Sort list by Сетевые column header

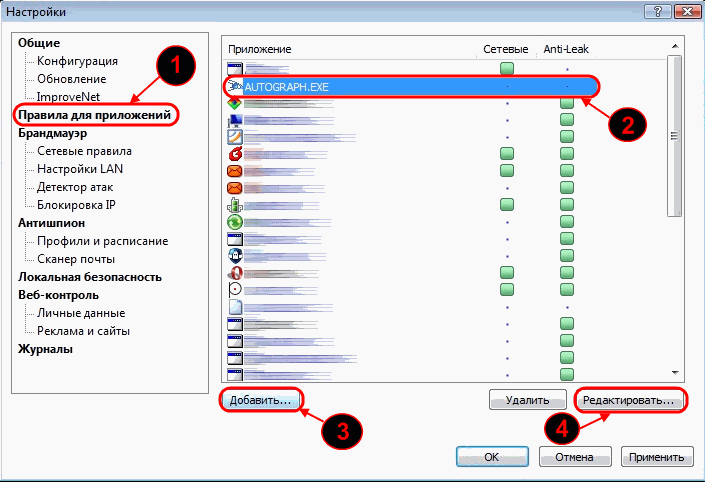506,48
